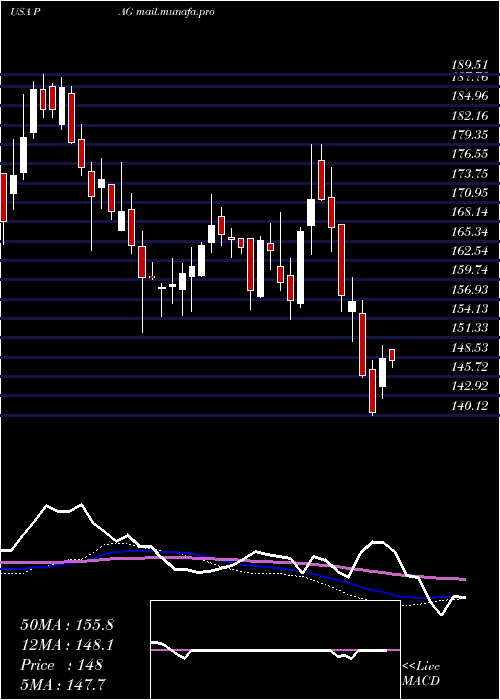The height and width of the screenshot is (700, 500).
Task: Click the 189.51 price level label
Action: point(470,66)
